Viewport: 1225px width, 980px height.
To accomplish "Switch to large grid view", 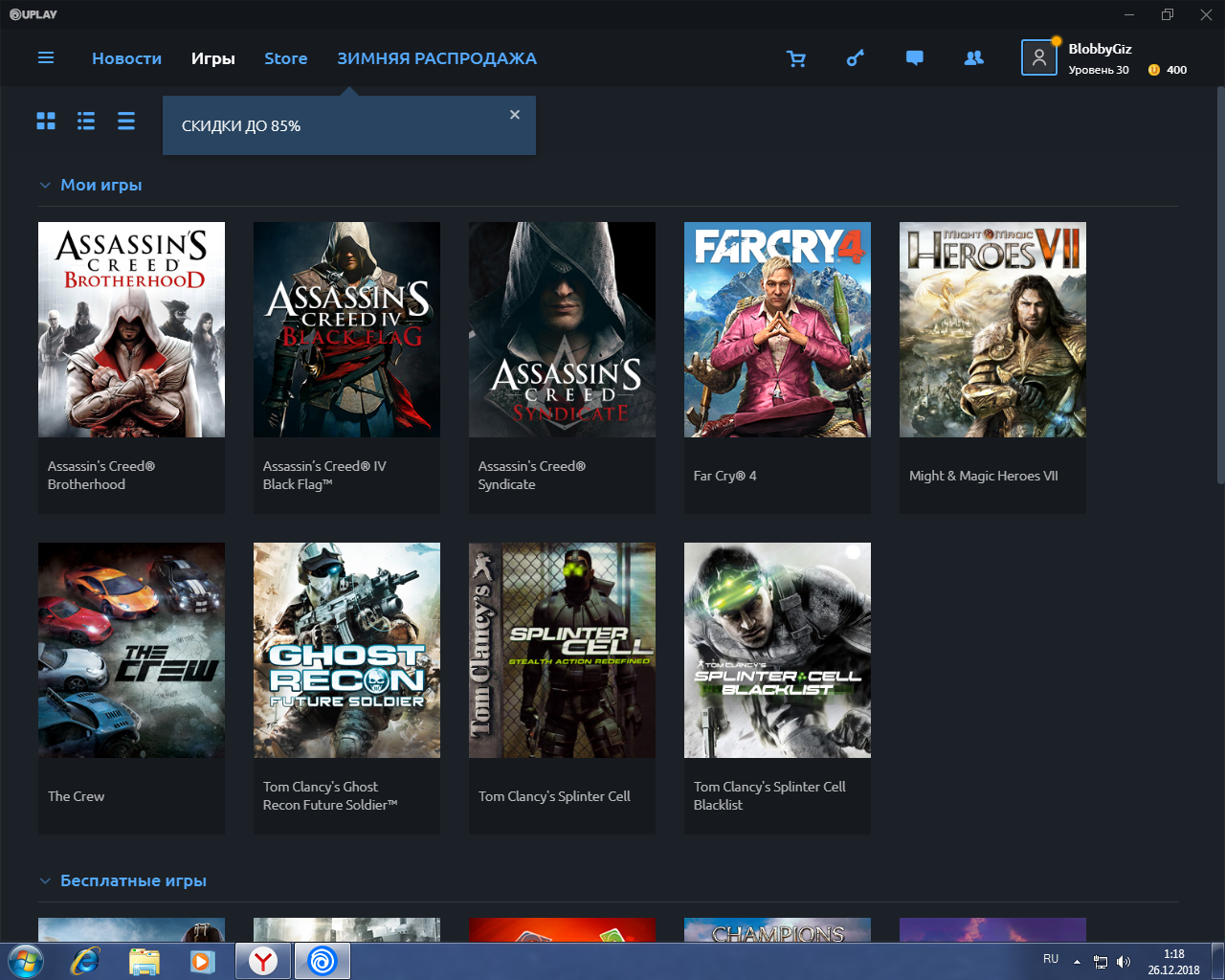I will pos(46,121).
